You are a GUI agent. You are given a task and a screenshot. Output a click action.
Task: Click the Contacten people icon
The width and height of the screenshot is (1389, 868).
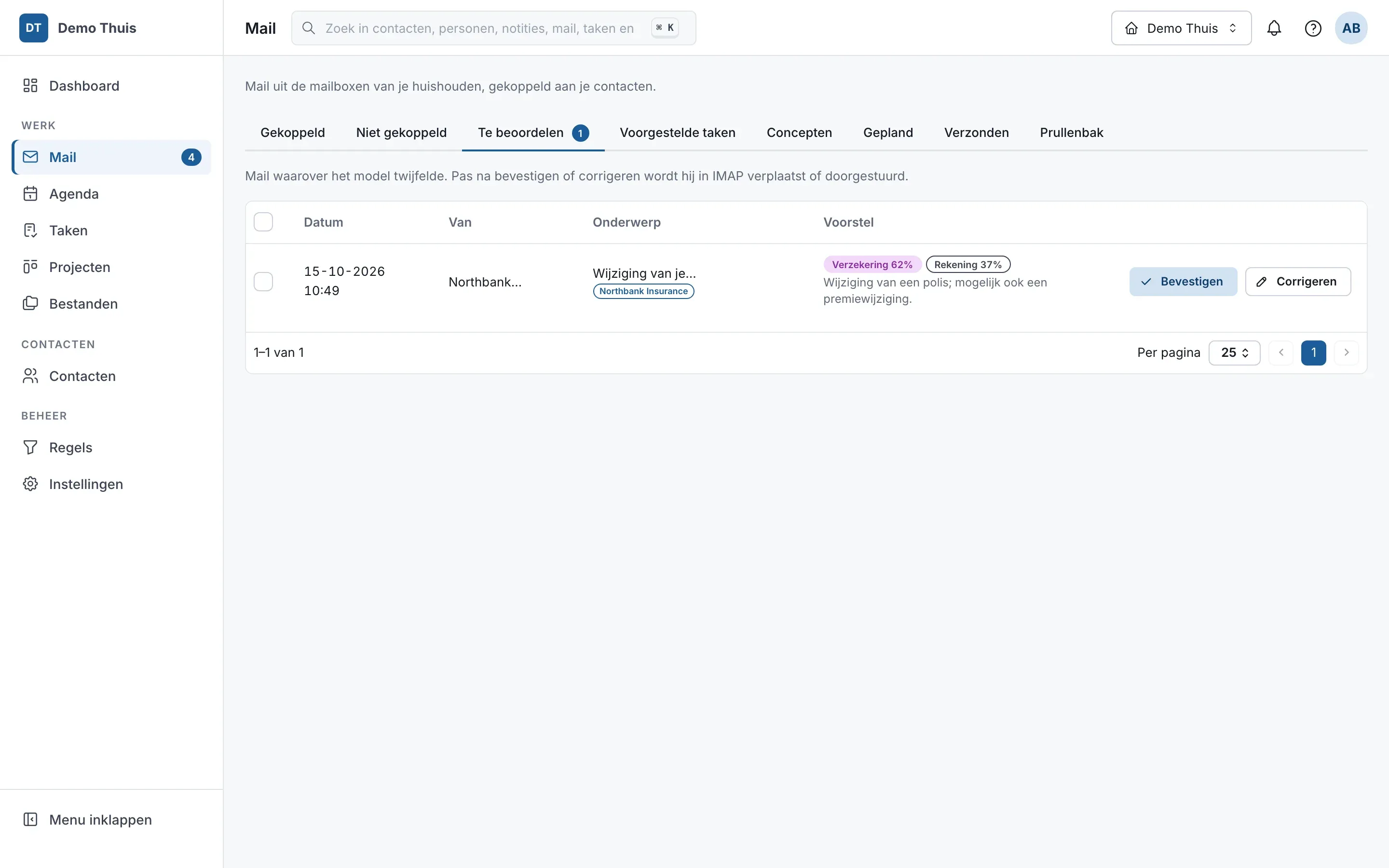[30, 376]
